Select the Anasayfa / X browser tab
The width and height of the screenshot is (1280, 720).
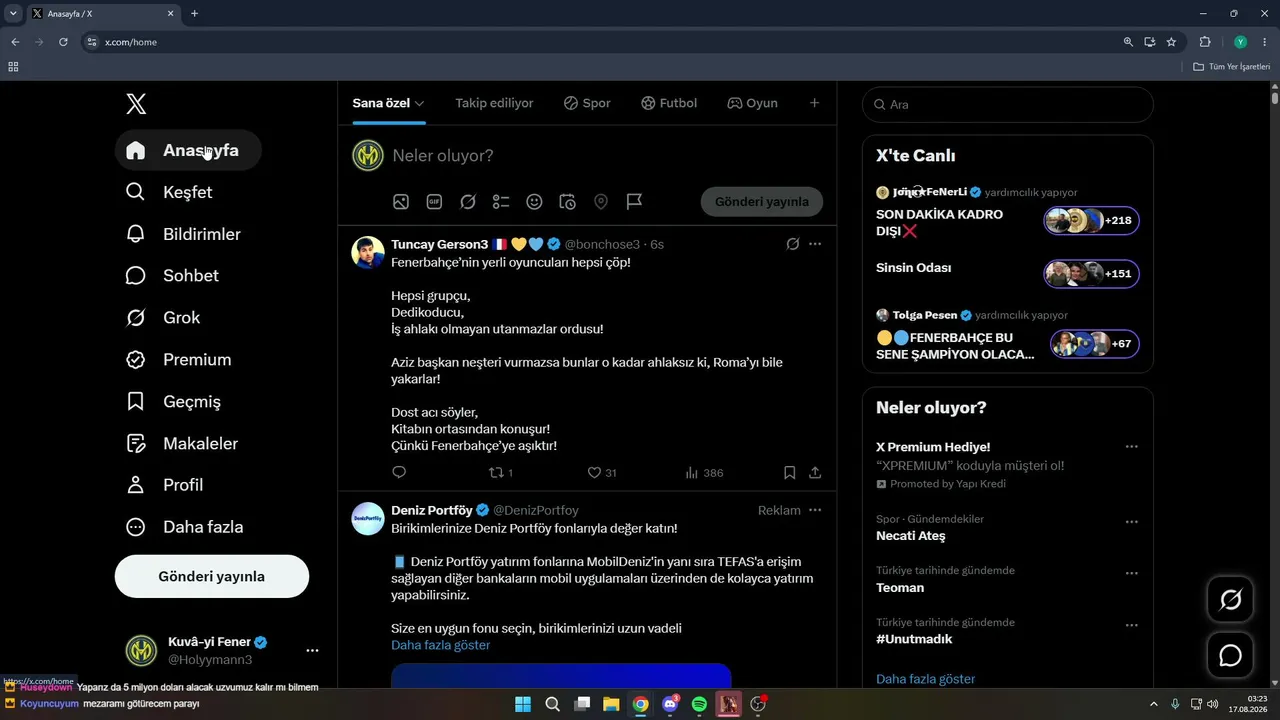(x=103, y=14)
